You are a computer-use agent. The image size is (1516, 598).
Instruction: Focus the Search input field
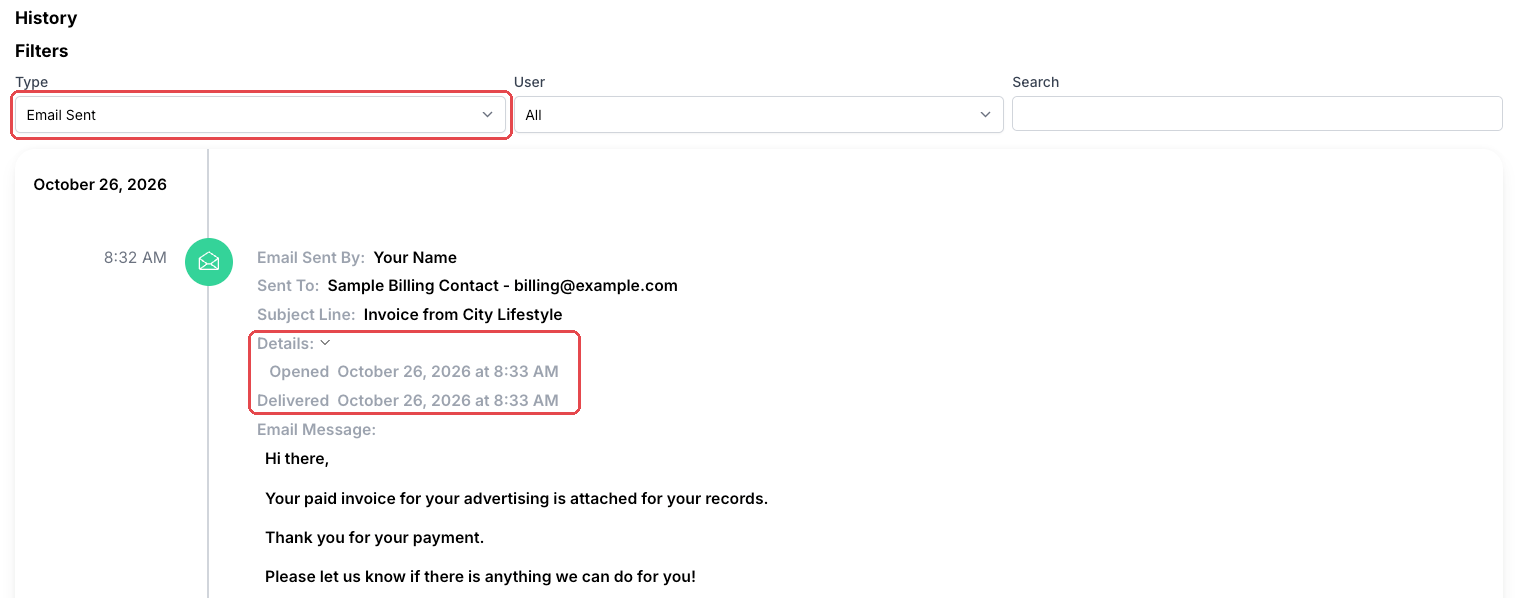(1257, 114)
